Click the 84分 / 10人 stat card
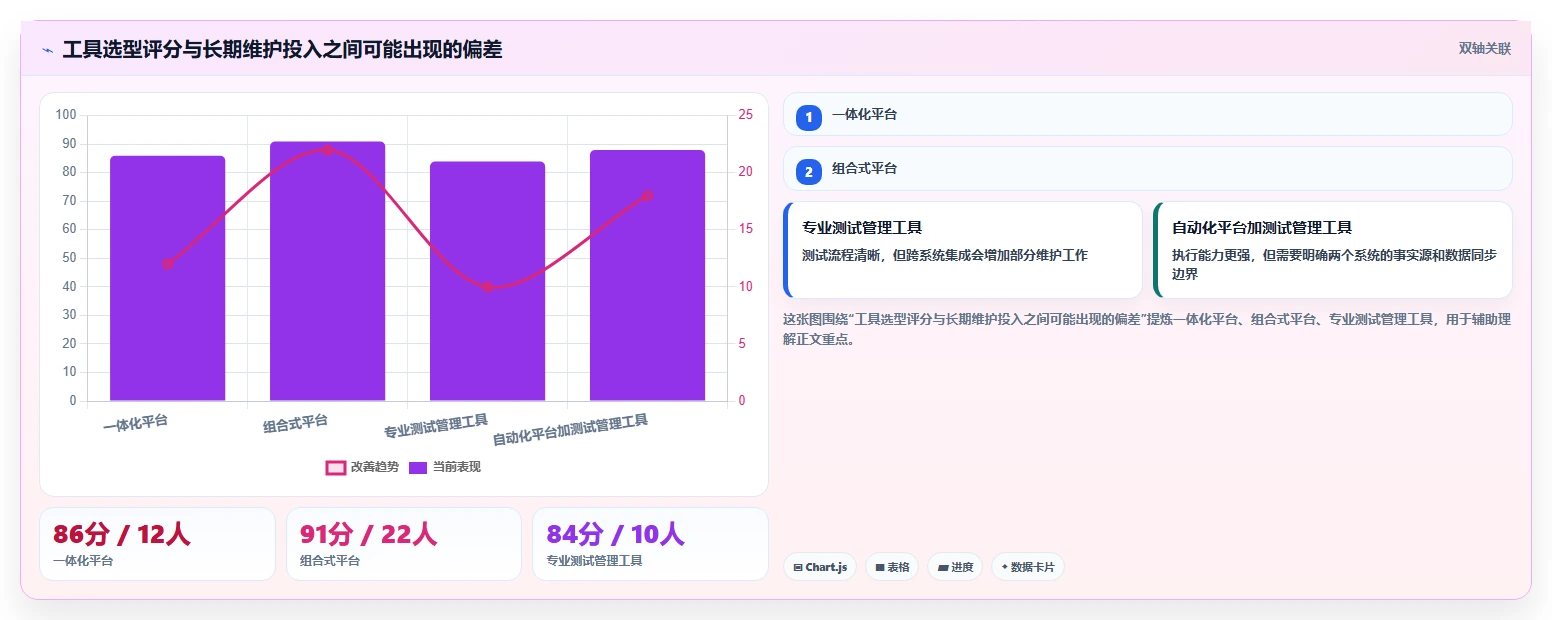The height and width of the screenshot is (620, 1552). 650,544
